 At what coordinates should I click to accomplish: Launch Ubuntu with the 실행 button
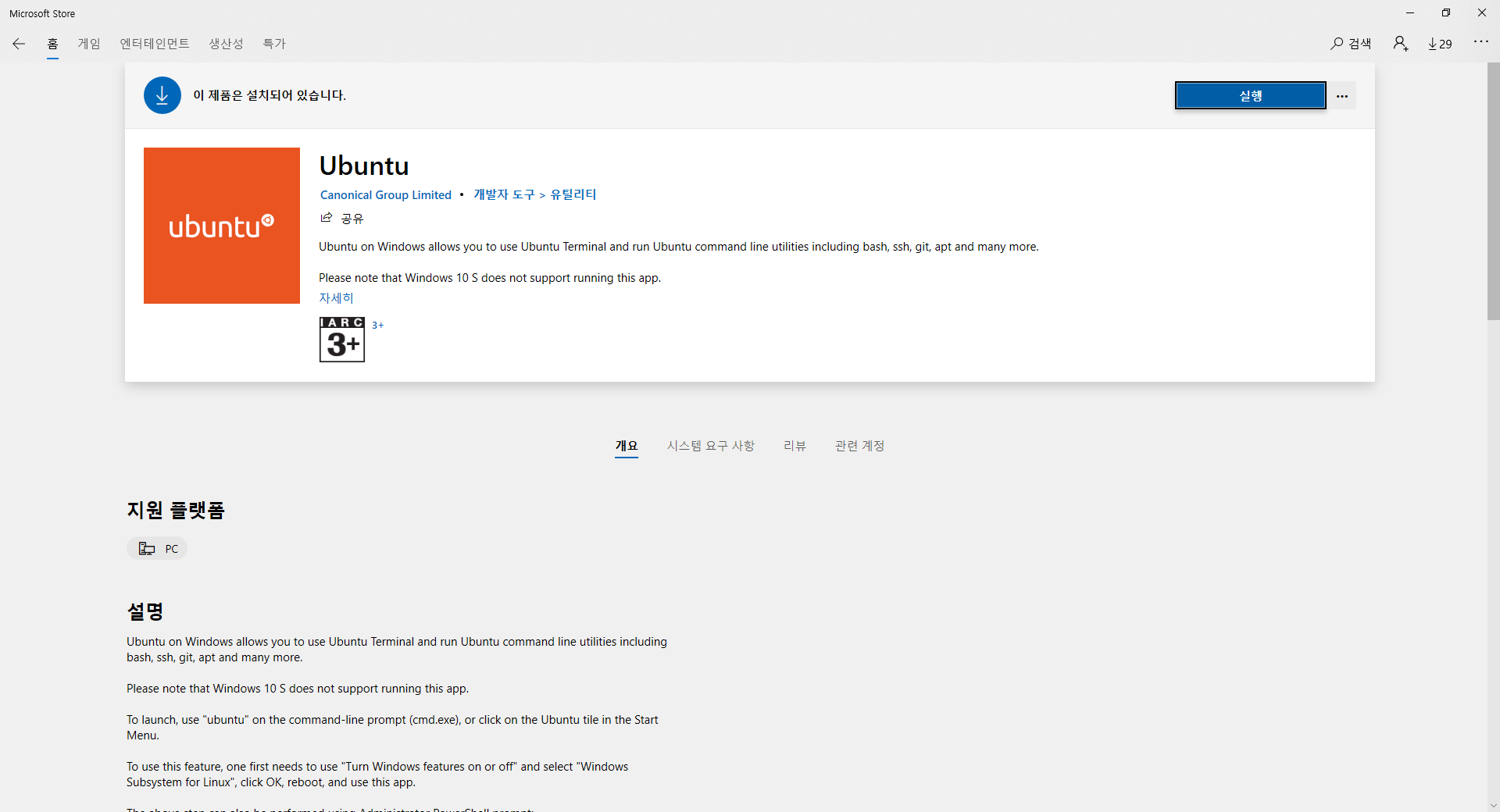click(1250, 95)
